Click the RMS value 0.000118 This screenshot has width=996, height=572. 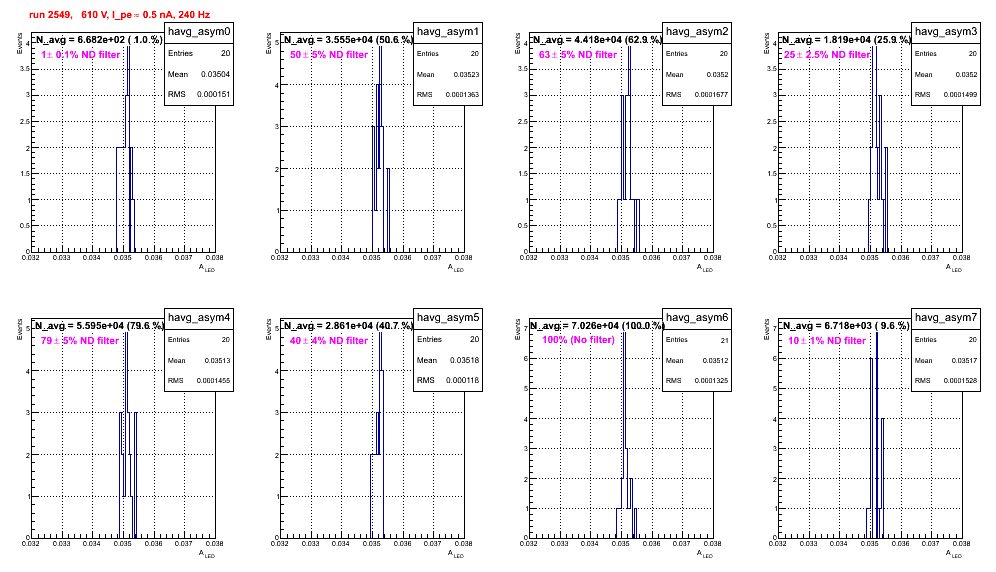tap(462, 380)
